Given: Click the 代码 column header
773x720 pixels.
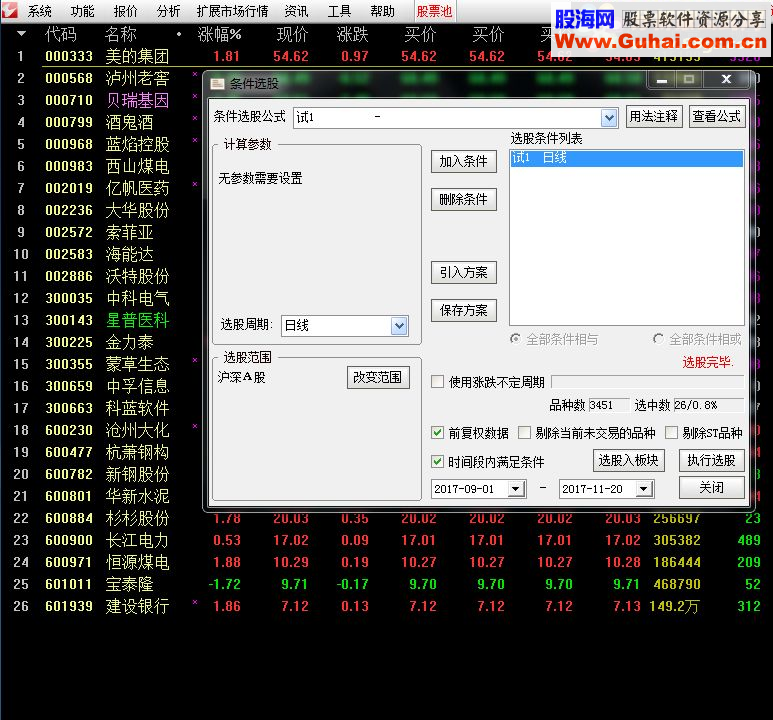Looking at the screenshot, I should [61, 35].
